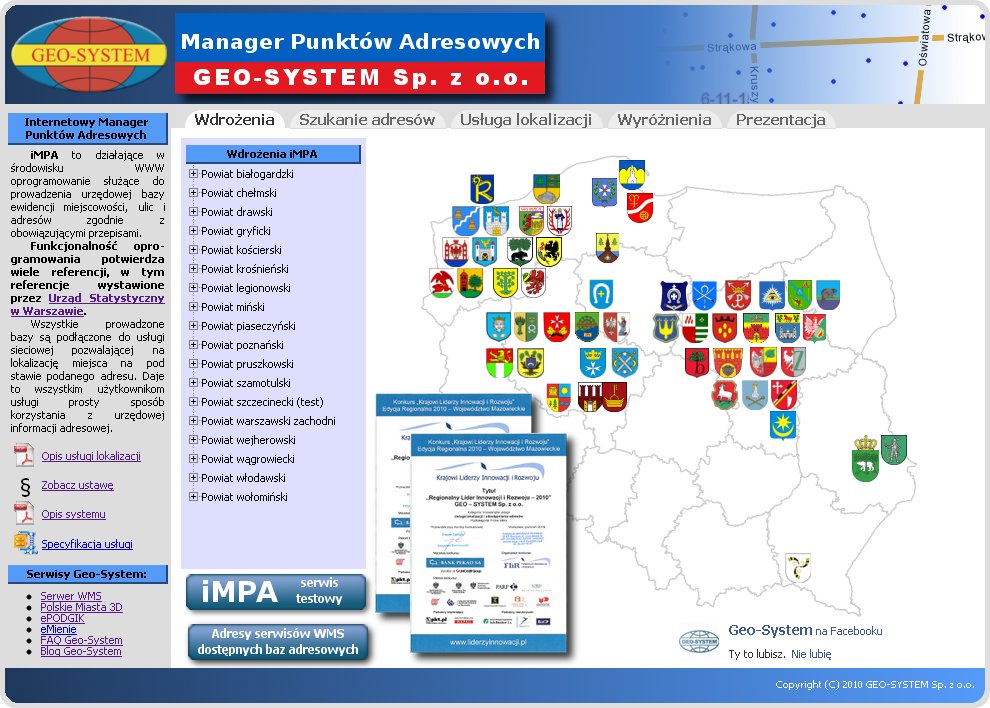
Task: Open the Geo-System na Facebooku link
Action: (x=806, y=630)
